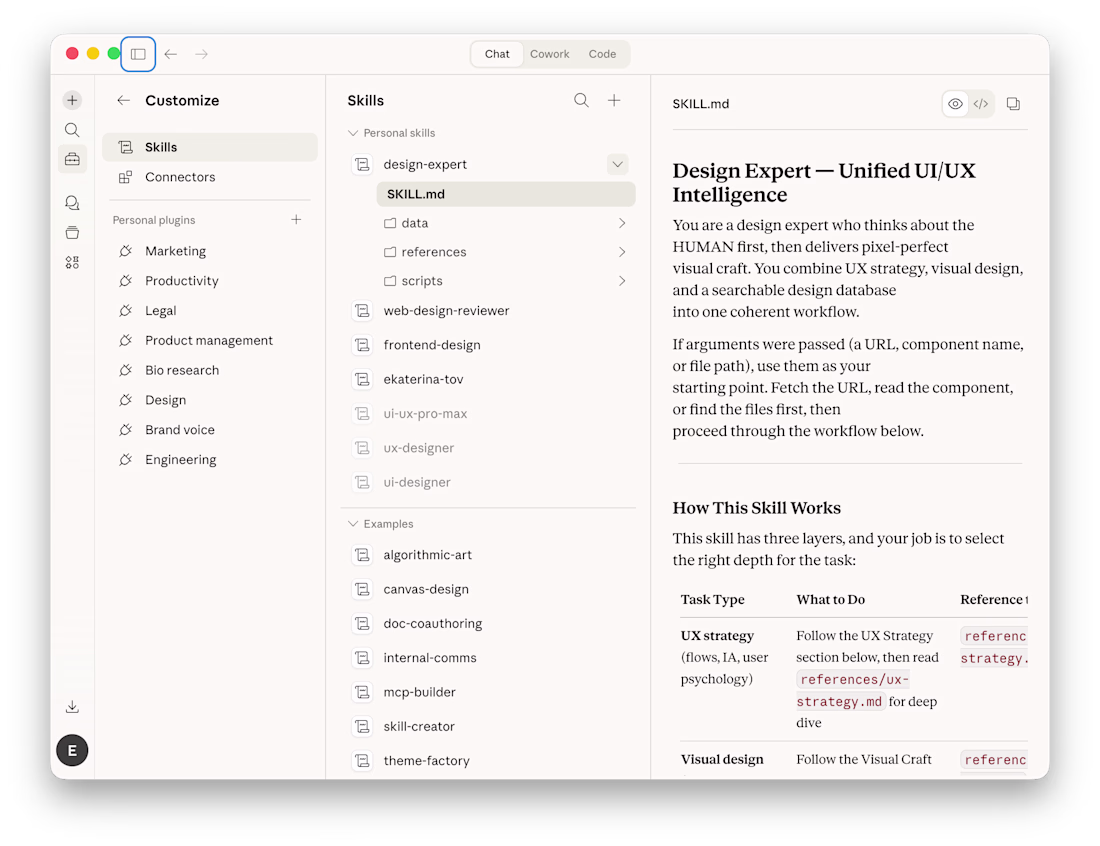
Task: Expand the references folder
Action: point(622,252)
